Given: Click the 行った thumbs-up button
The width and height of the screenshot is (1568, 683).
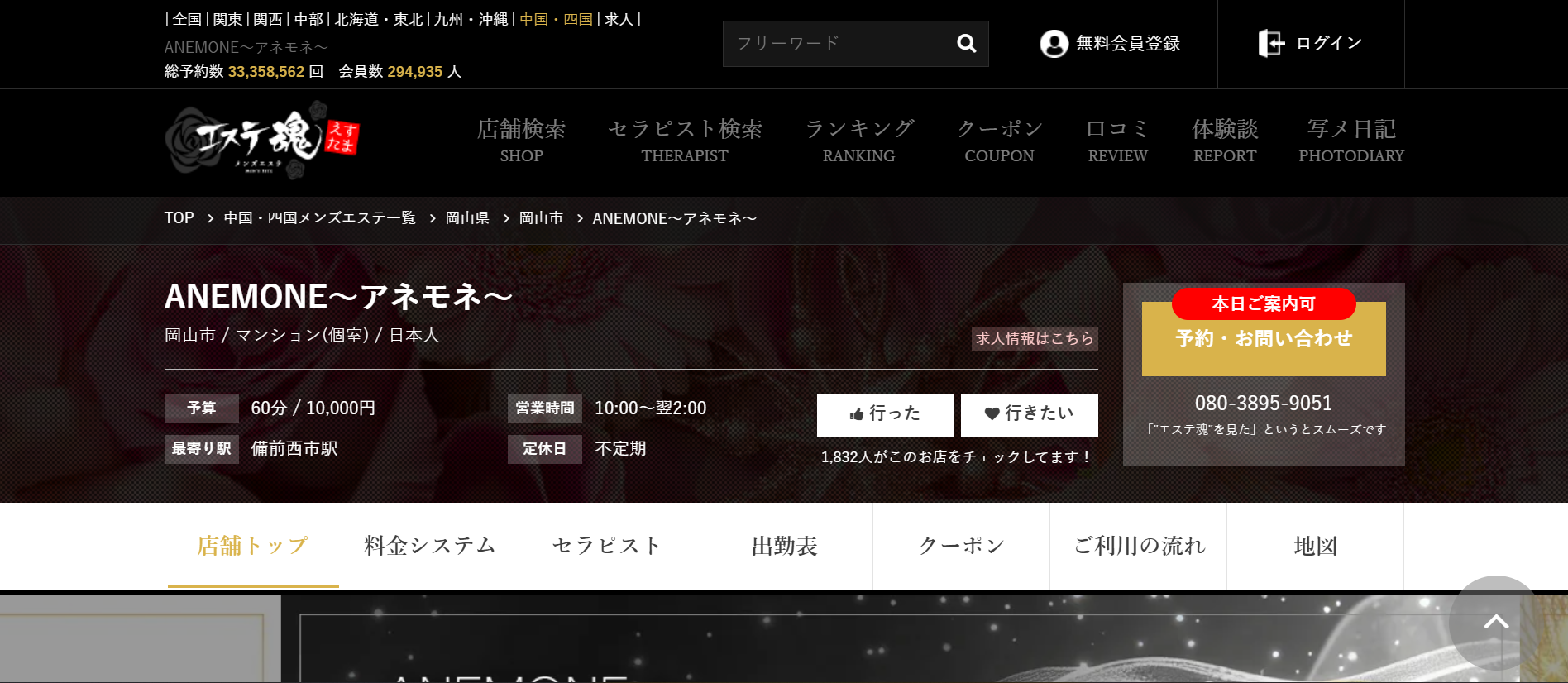Looking at the screenshot, I should (885, 415).
